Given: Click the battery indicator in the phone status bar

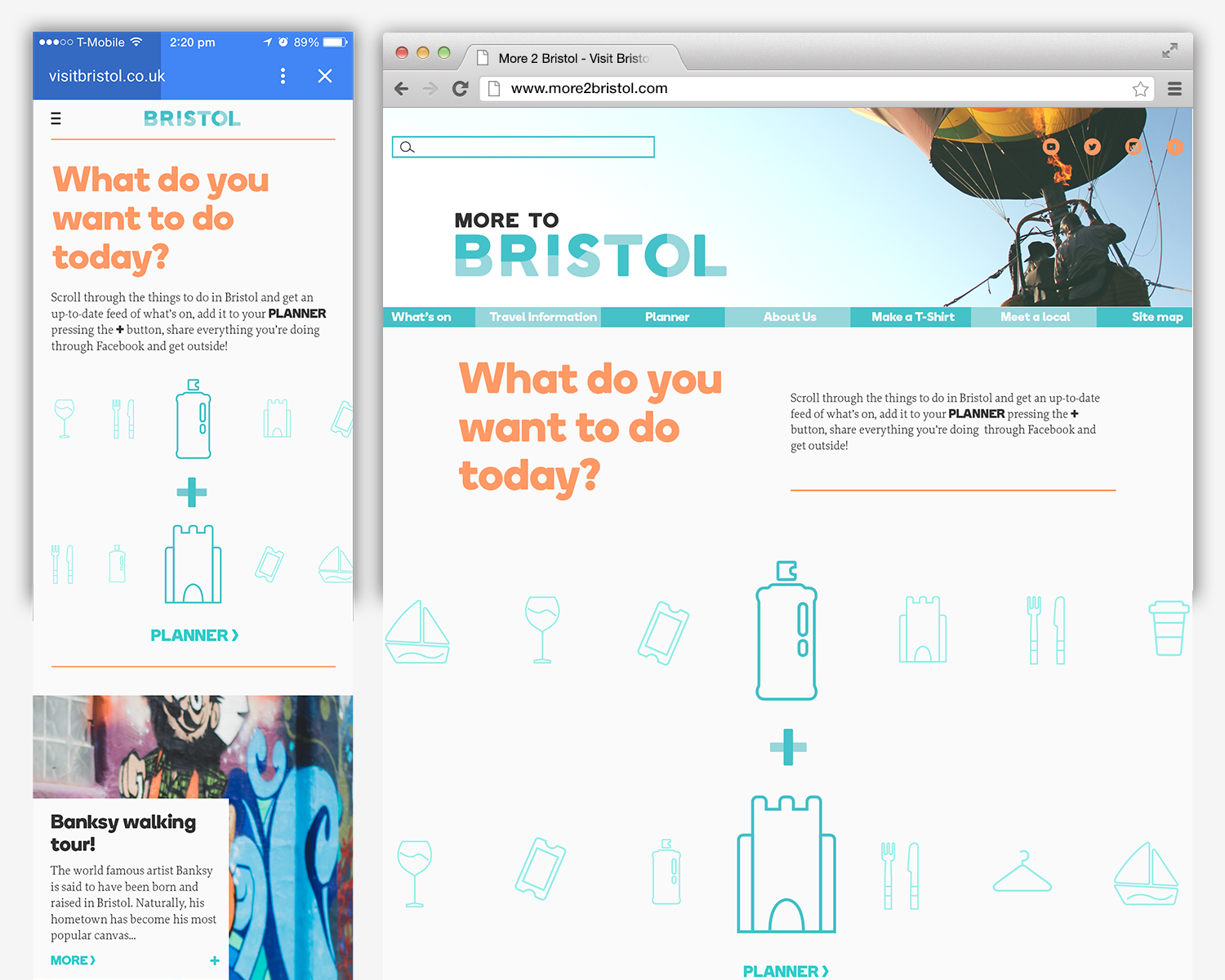Looking at the screenshot, I should [335, 42].
